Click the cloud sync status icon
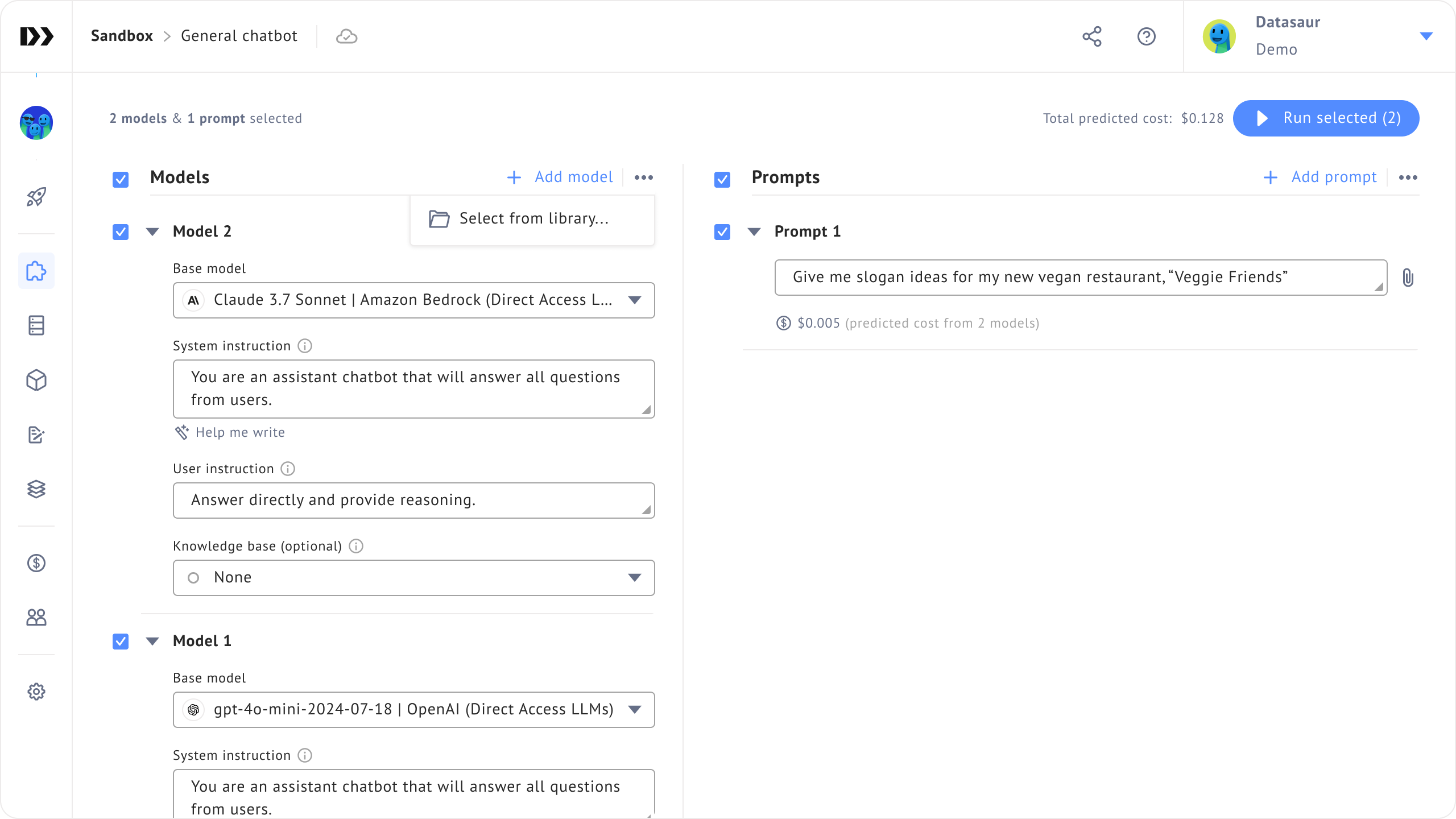Screen dimensions: 1456x819 (346, 36)
